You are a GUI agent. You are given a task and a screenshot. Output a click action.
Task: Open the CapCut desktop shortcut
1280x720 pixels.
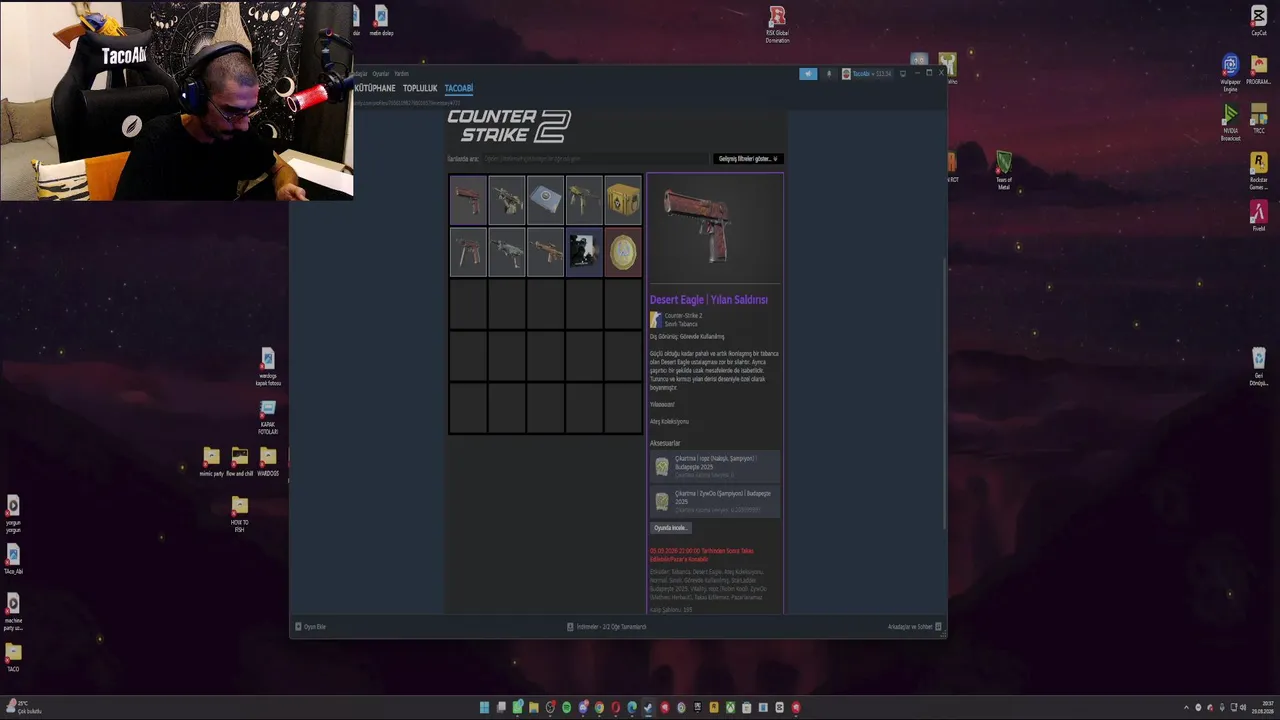click(x=1259, y=20)
